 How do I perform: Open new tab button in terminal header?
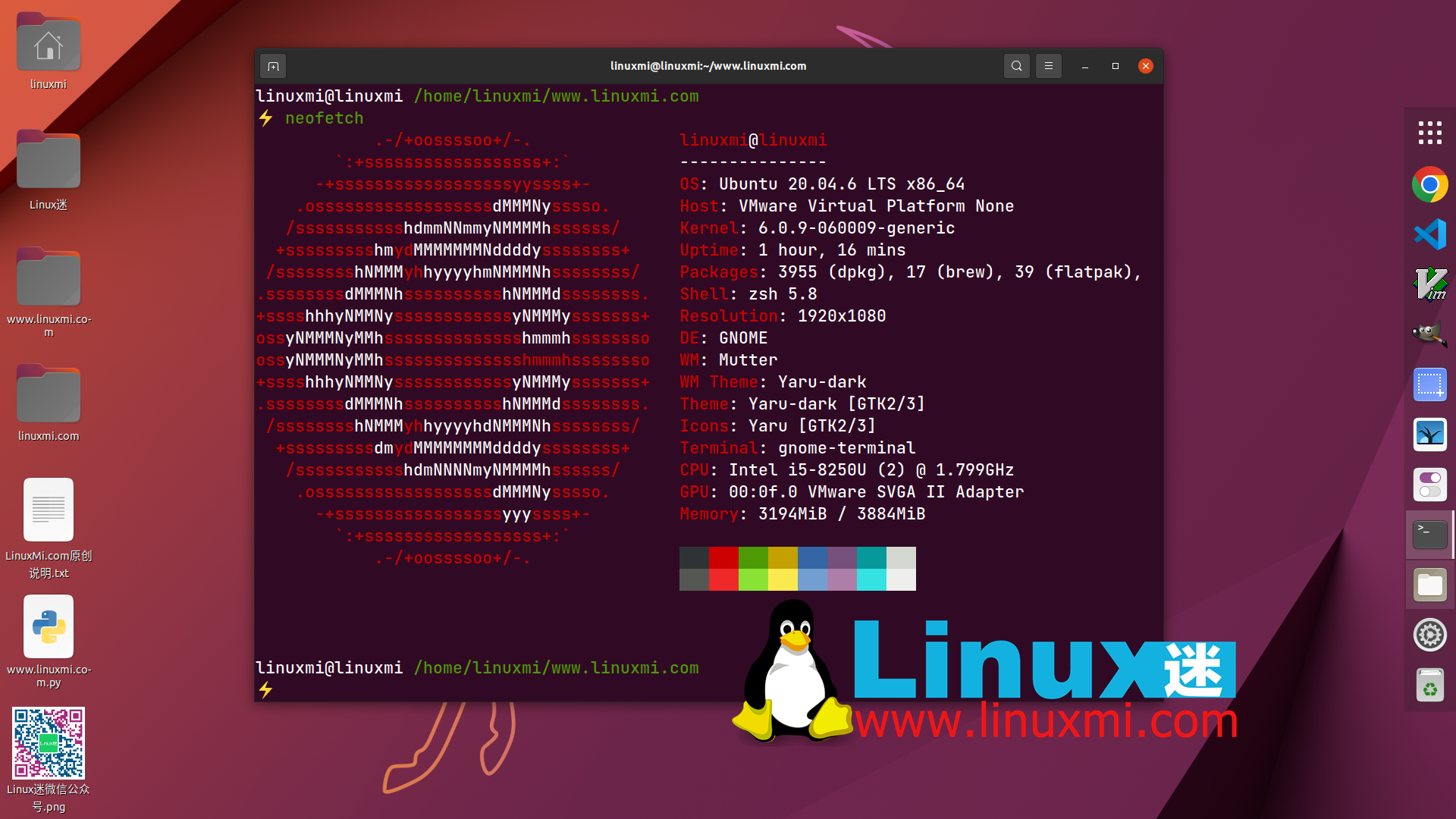point(273,66)
